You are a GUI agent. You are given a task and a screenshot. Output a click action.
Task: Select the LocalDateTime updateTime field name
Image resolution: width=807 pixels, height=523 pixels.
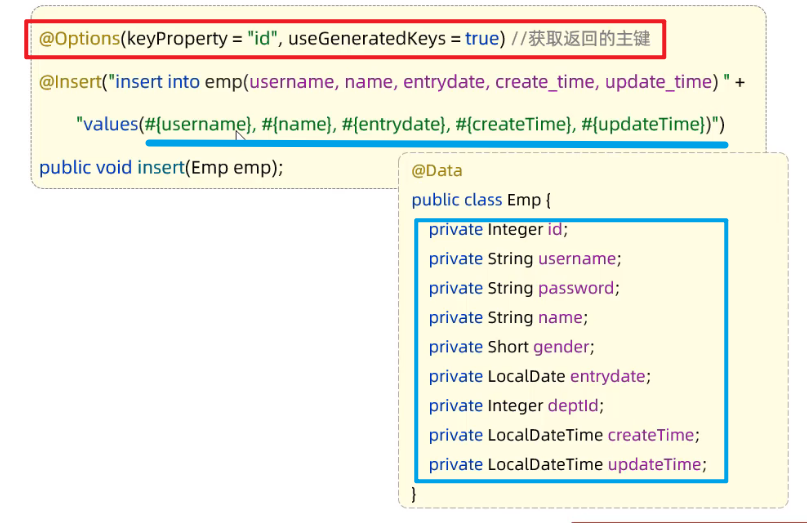click(655, 464)
